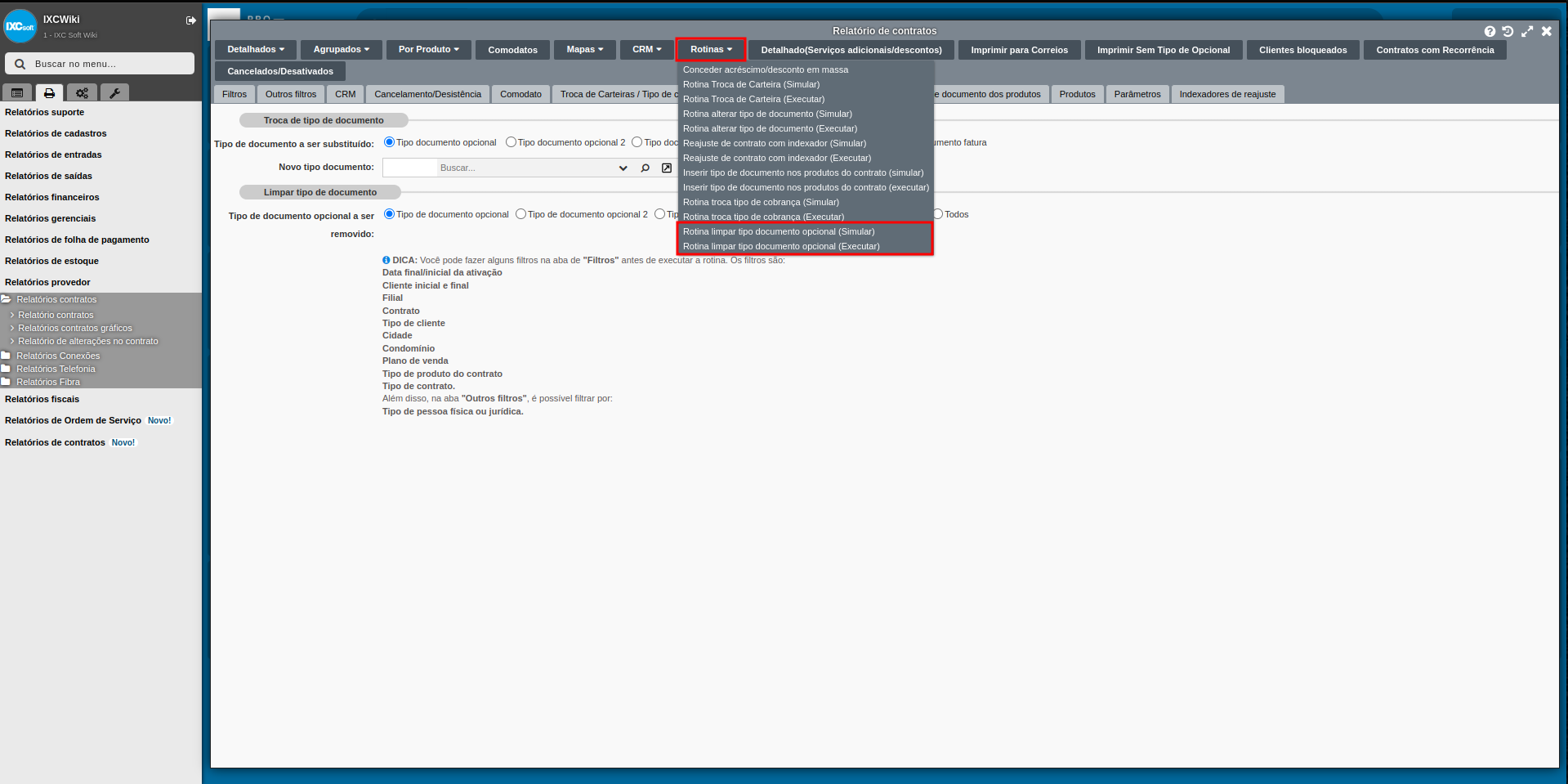Click the Novo tipo documento code field

pyautogui.click(x=409, y=168)
